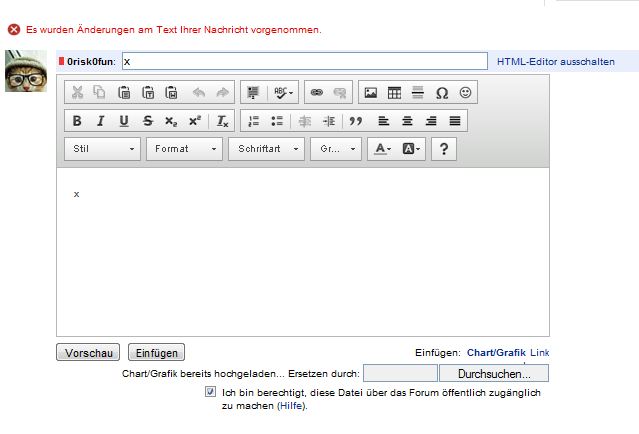
Task: Insert an image via picture icon
Action: (x=370, y=93)
